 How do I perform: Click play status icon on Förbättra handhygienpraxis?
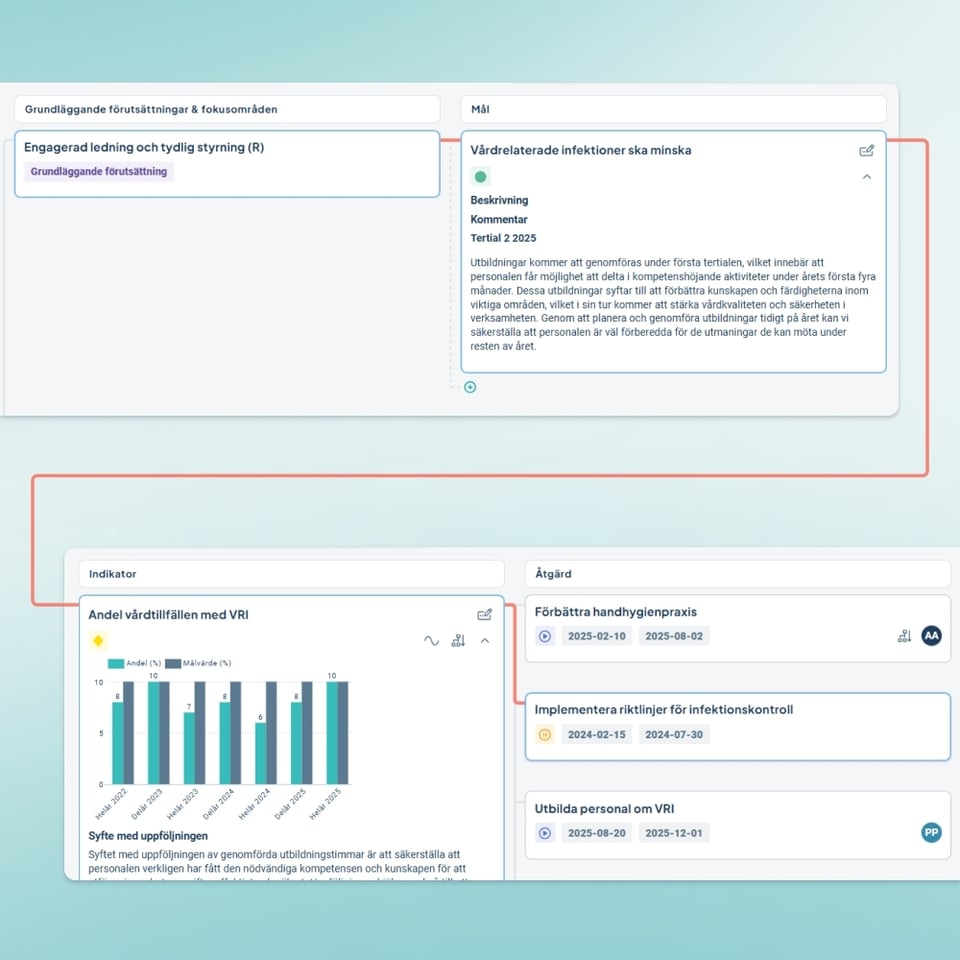[x=545, y=636]
